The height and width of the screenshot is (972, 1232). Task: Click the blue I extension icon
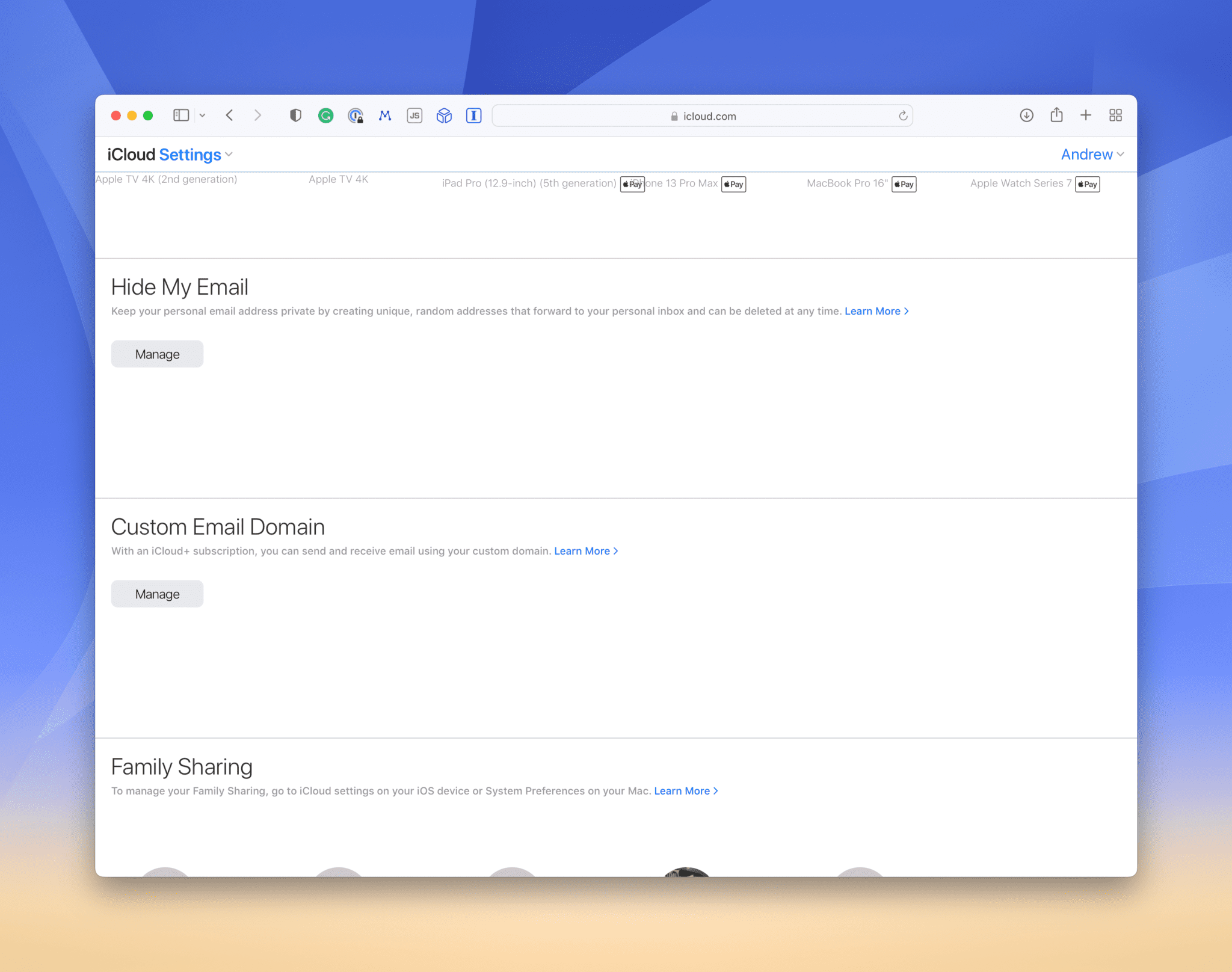[473, 115]
